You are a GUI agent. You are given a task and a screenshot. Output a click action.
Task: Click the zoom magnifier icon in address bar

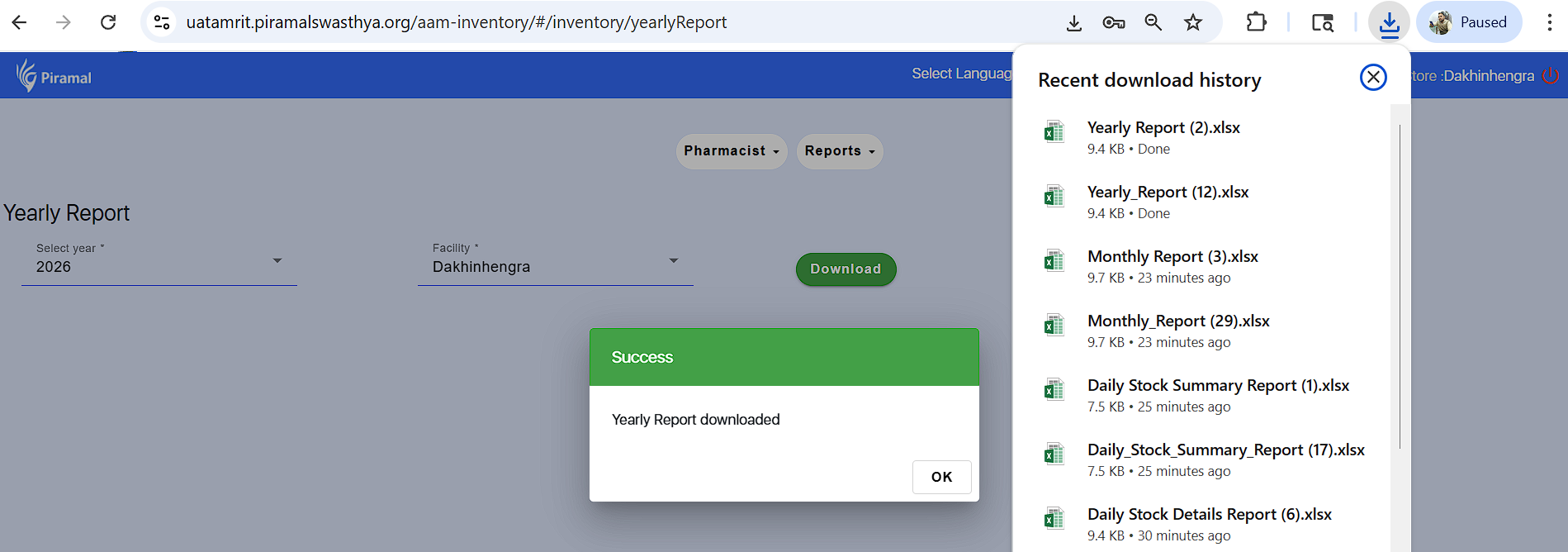tap(1153, 22)
